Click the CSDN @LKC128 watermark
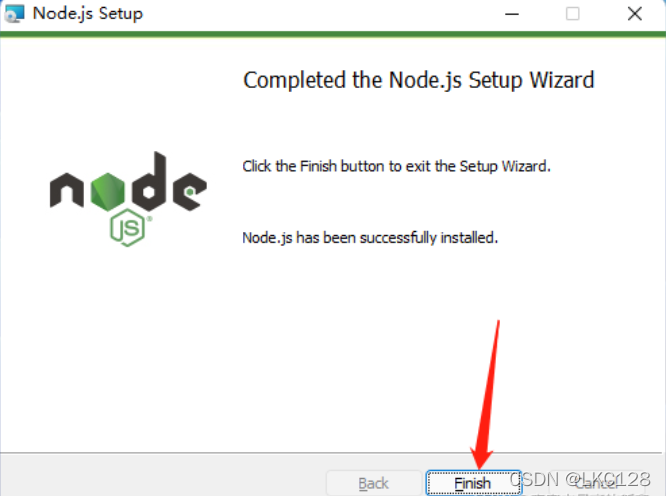This screenshot has height=496, width=666. [580, 479]
